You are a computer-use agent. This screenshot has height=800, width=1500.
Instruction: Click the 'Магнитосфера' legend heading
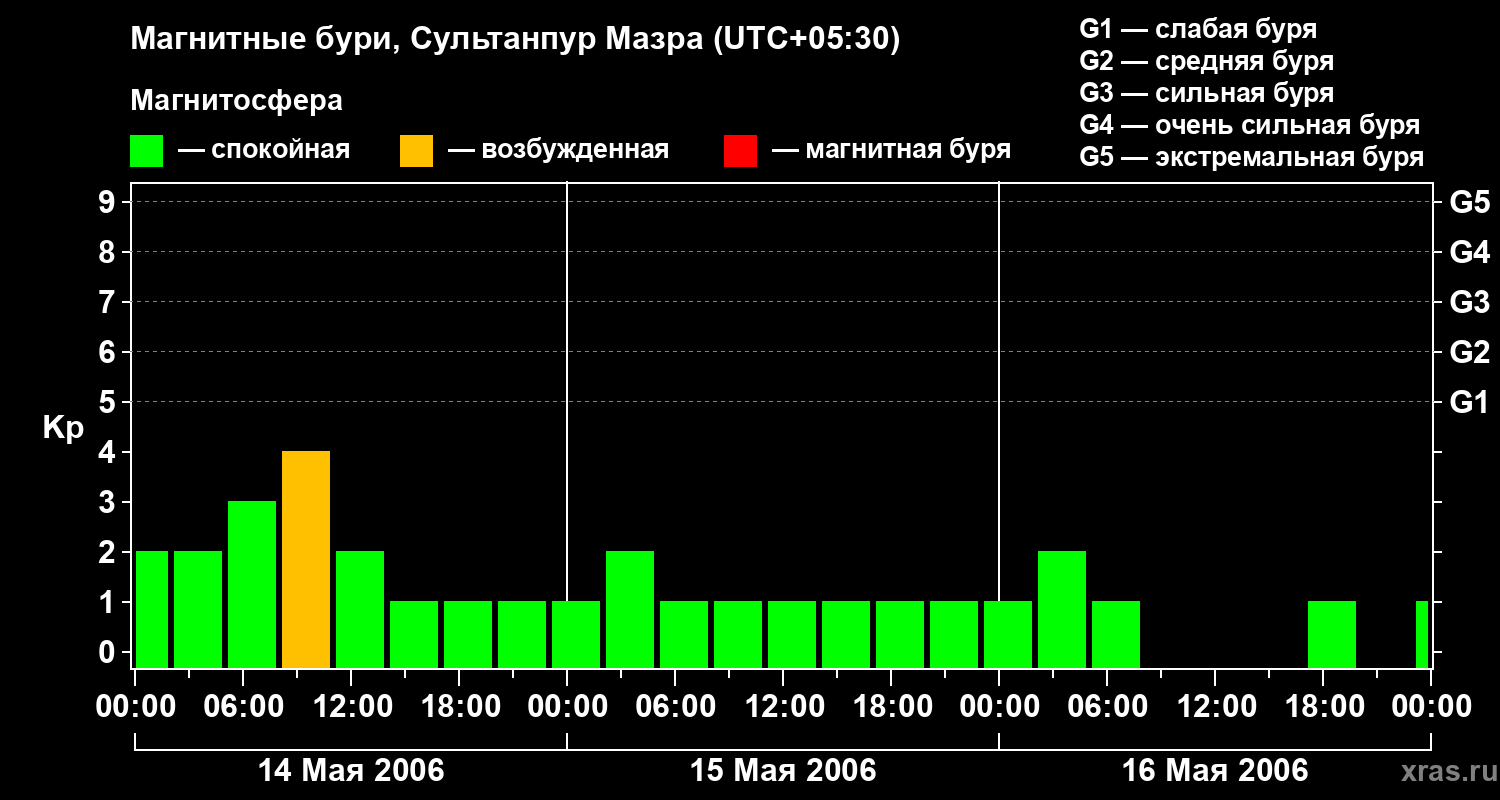coord(236,101)
